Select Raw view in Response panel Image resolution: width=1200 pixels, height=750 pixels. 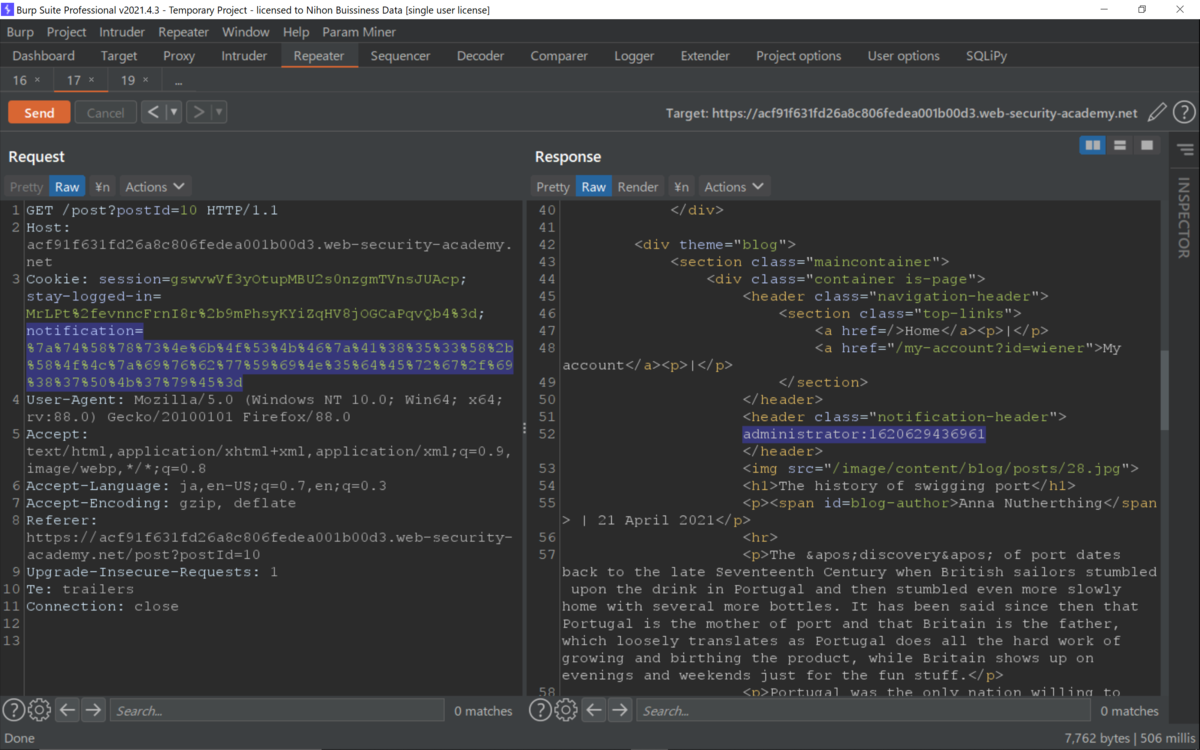(594, 187)
